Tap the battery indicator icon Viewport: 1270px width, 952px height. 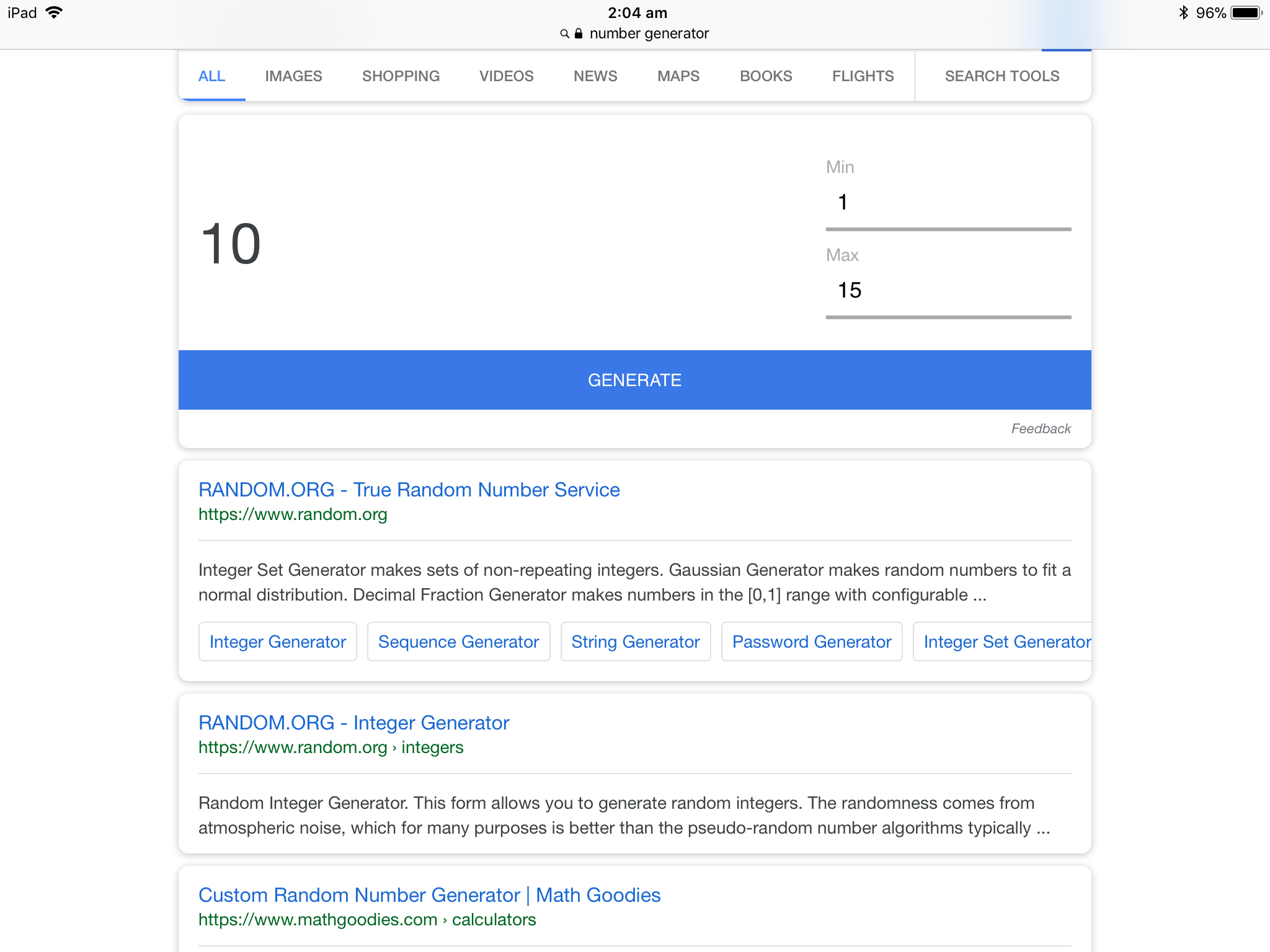tap(1246, 12)
